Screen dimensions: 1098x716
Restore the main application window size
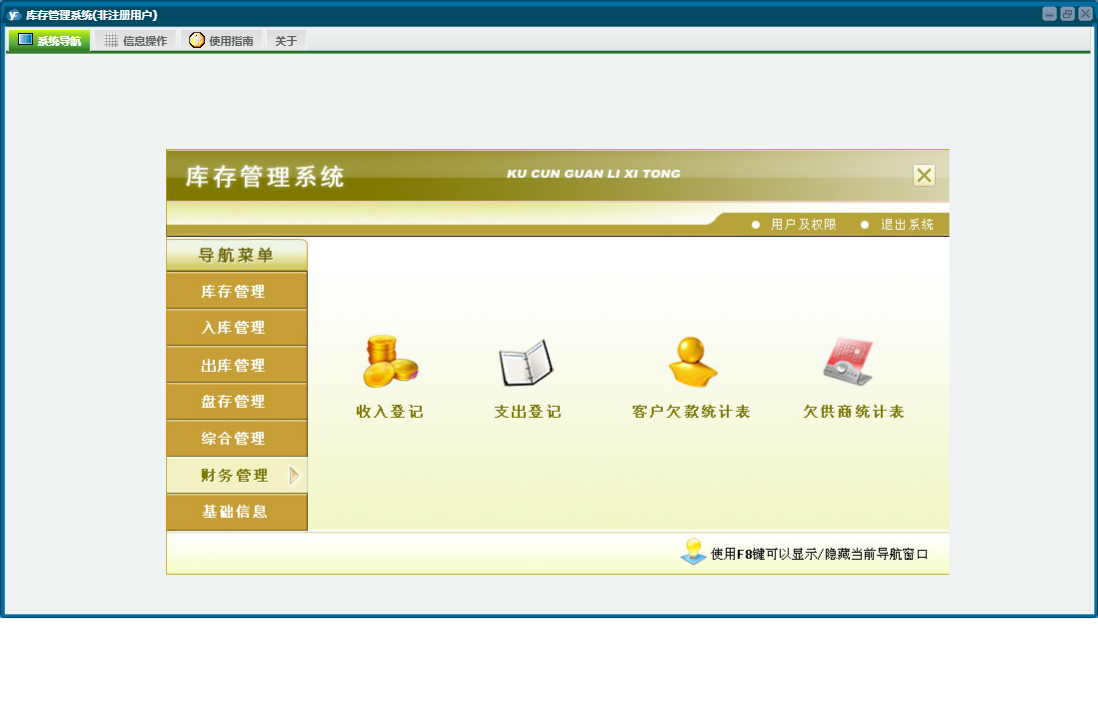(1067, 14)
